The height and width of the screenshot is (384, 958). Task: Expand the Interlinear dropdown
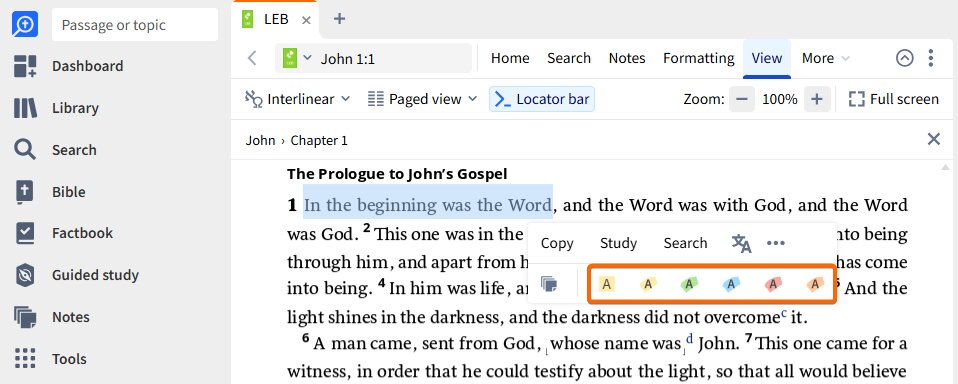coord(298,100)
